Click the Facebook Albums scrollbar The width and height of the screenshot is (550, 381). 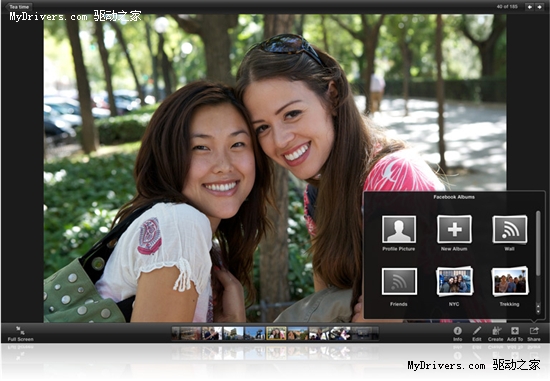(x=538, y=243)
